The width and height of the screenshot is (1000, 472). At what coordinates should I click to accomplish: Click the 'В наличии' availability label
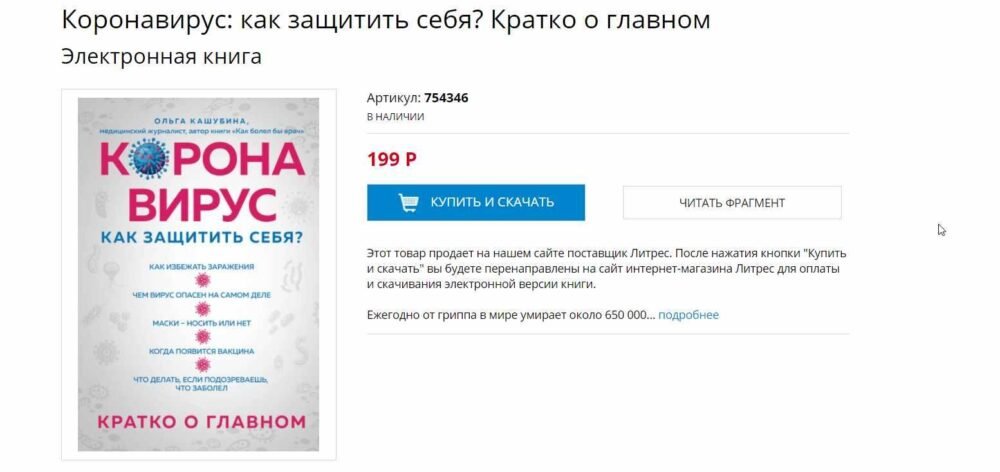[395, 117]
